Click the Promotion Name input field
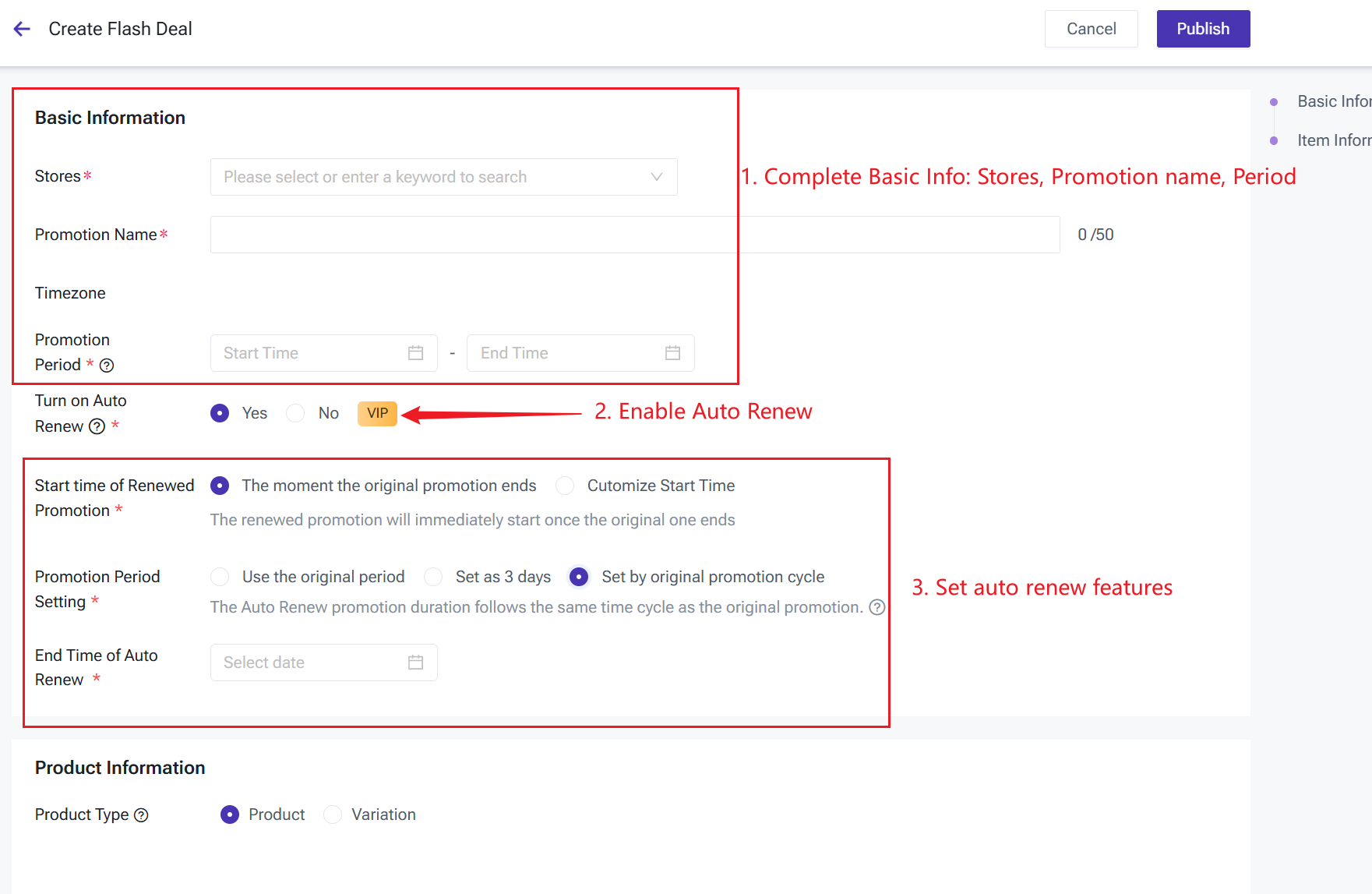 pyautogui.click(x=634, y=235)
